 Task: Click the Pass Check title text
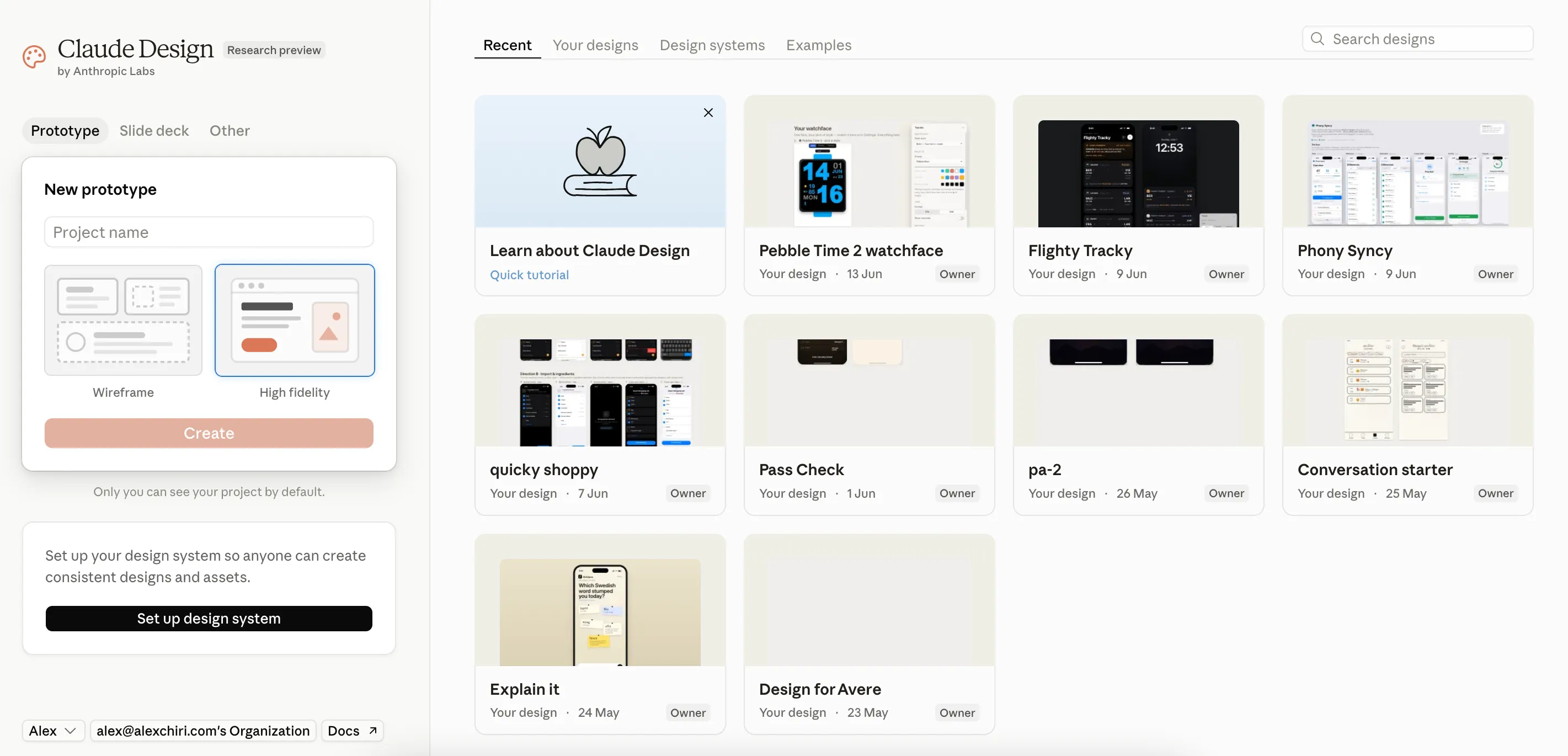point(801,469)
